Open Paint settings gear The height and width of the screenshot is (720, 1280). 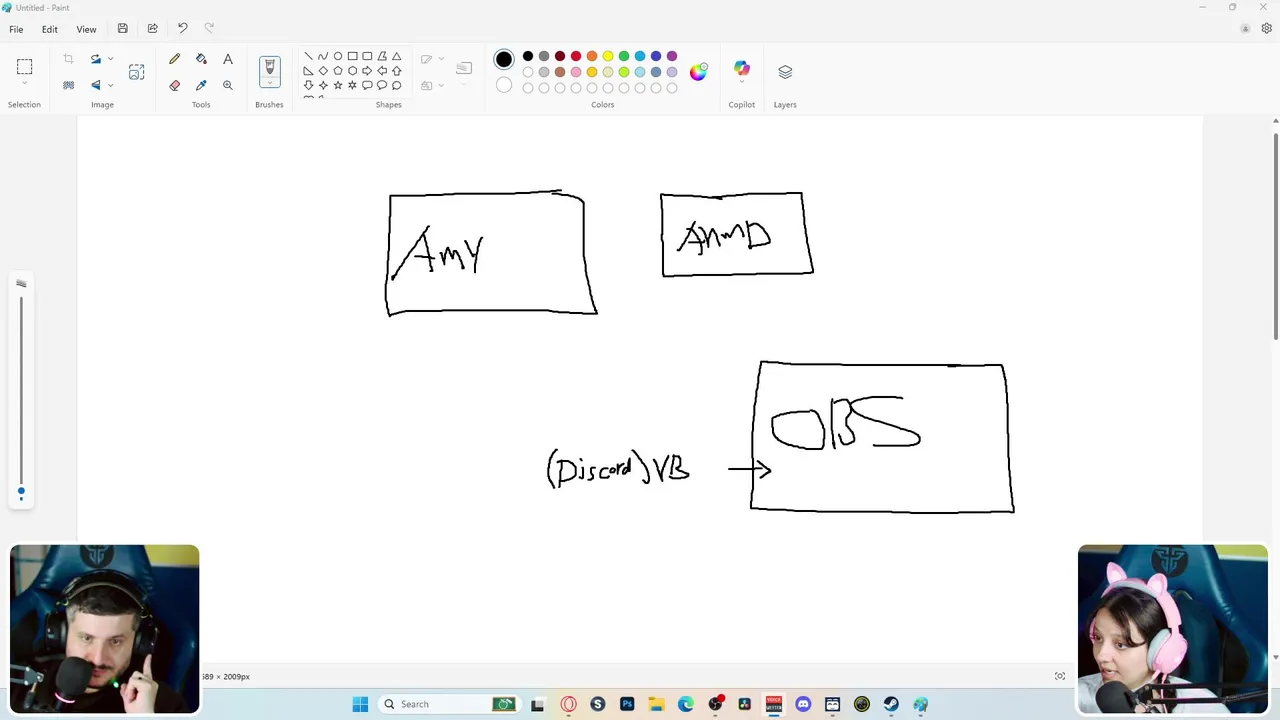tap(1267, 29)
